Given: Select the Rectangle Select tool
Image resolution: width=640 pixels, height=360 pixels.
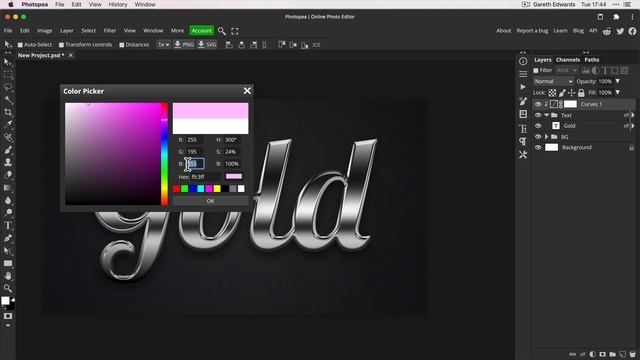Looking at the screenshot, I should pos(8,75).
